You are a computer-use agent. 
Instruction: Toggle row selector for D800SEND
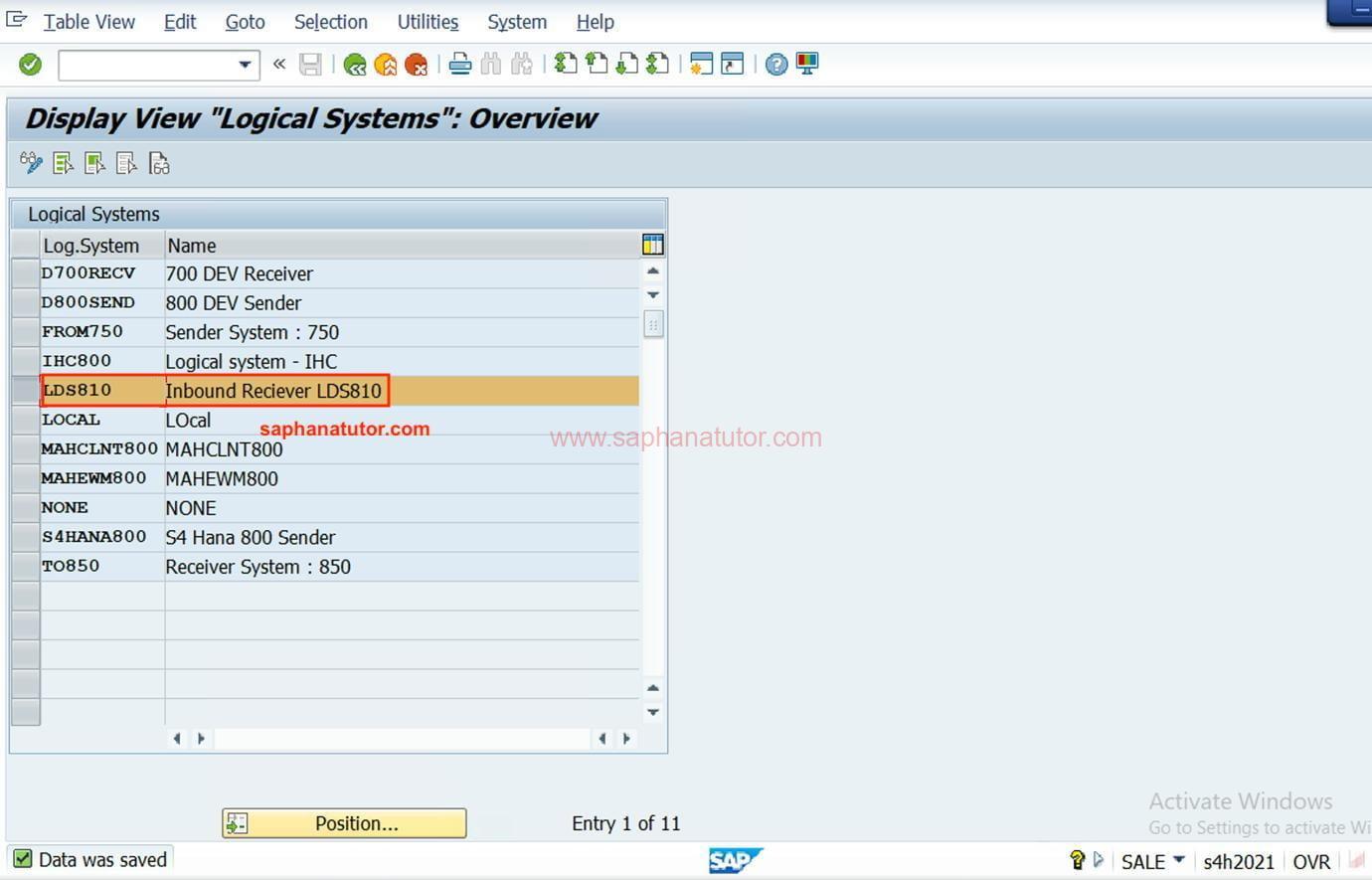(x=26, y=303)
